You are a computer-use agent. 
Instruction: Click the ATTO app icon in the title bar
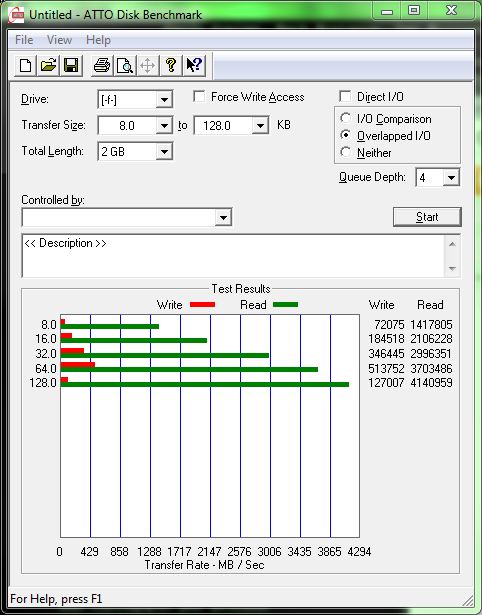pyautogui.click(x=16, y=15)
